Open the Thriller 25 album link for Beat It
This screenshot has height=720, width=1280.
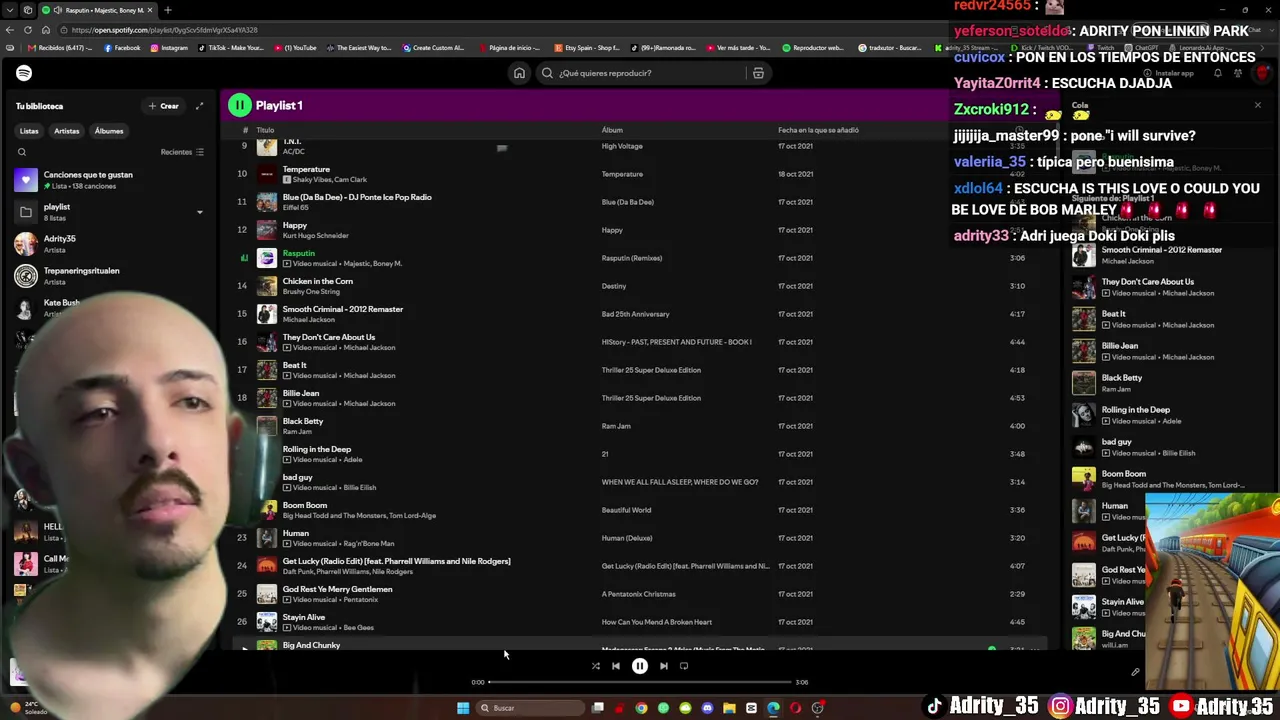click(651, 370)
